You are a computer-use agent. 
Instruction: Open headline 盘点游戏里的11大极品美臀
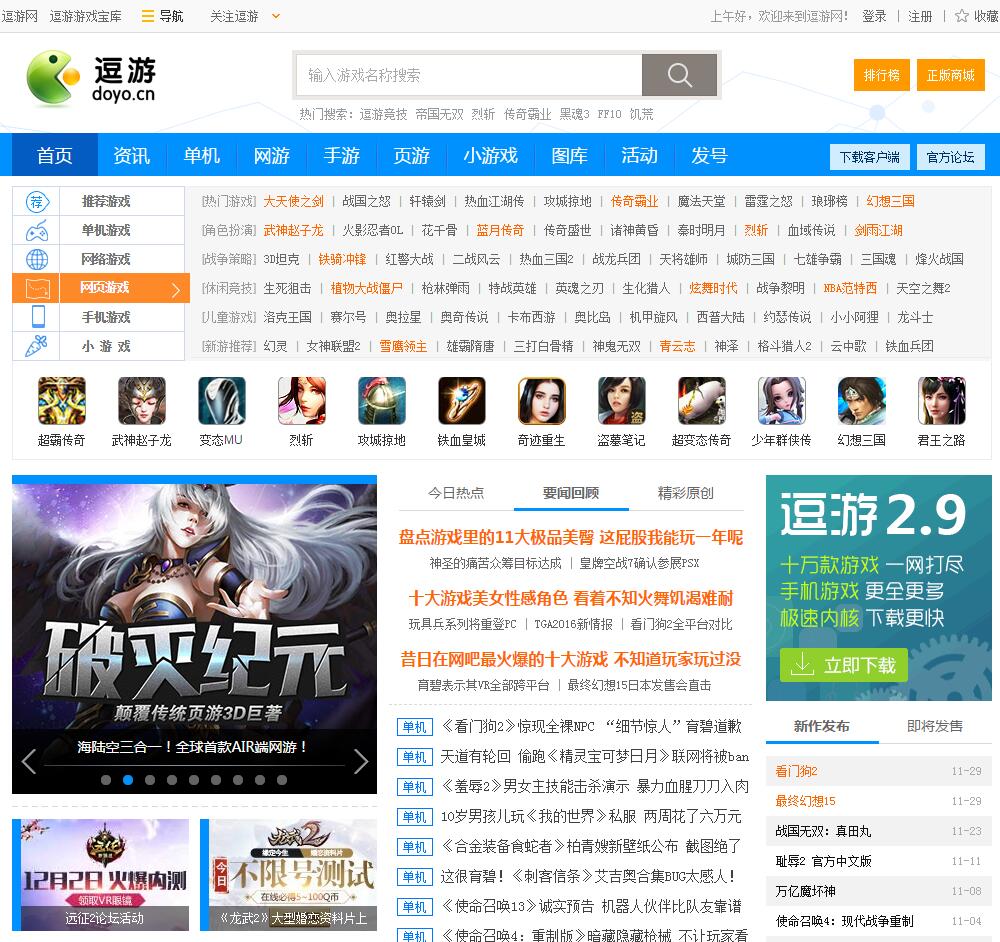coord(571,537)
